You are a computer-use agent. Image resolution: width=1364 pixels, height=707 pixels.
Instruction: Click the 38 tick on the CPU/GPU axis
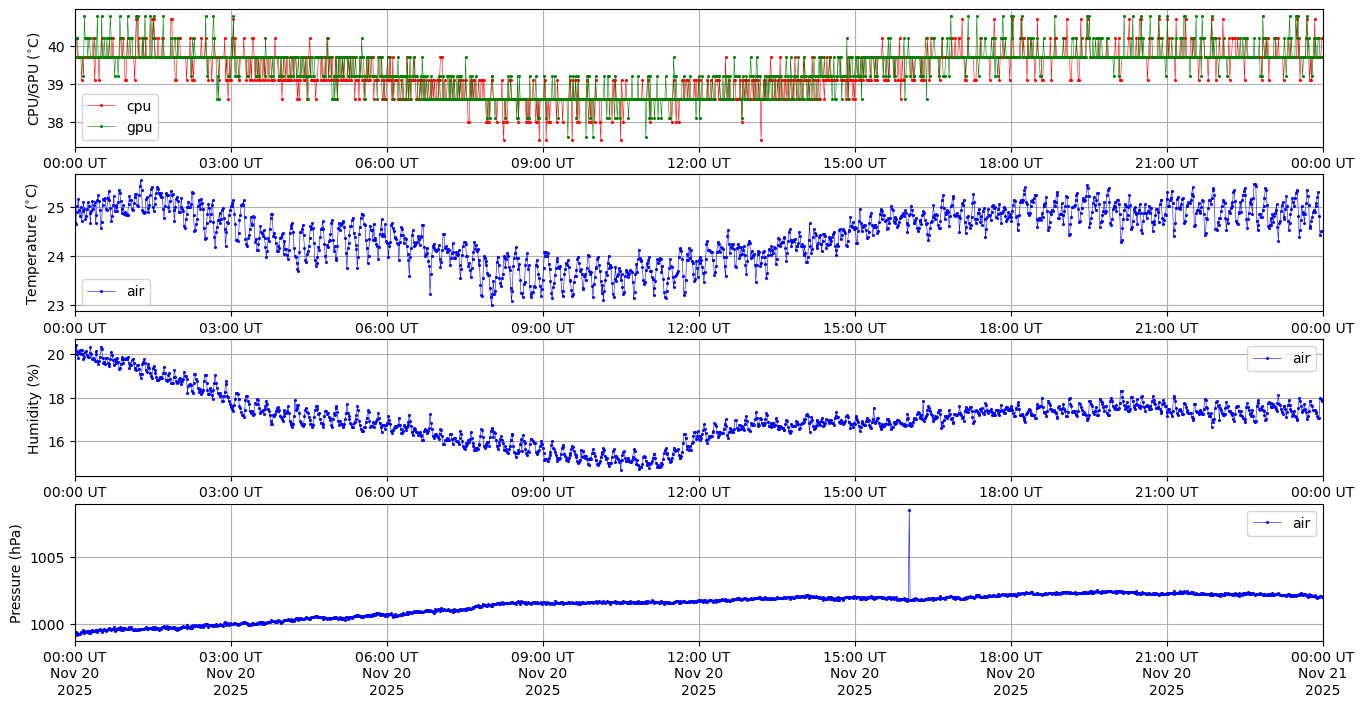(x=57, y=123)
